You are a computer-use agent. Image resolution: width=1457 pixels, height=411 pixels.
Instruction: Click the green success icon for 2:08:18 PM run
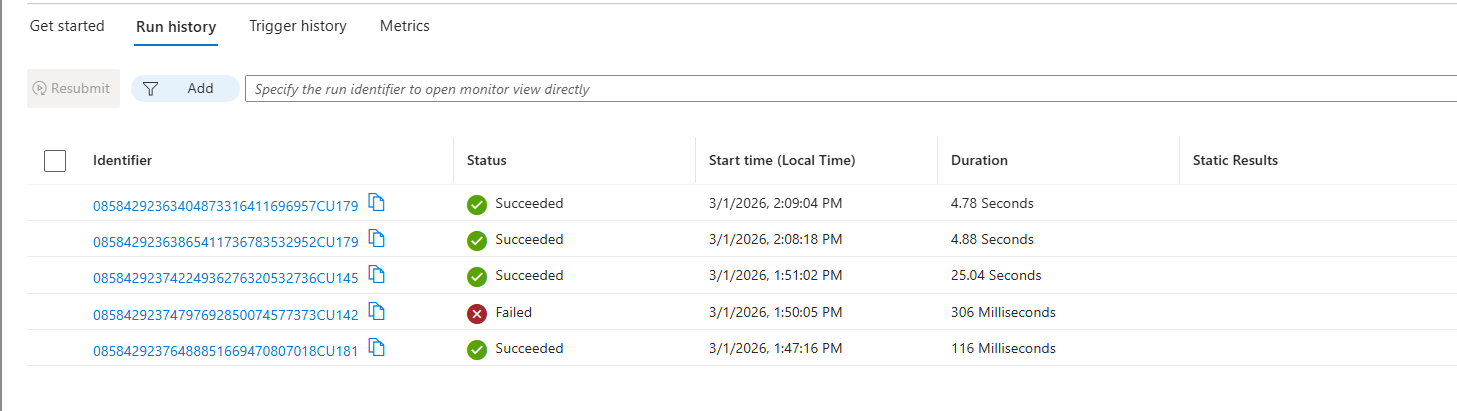477,240
